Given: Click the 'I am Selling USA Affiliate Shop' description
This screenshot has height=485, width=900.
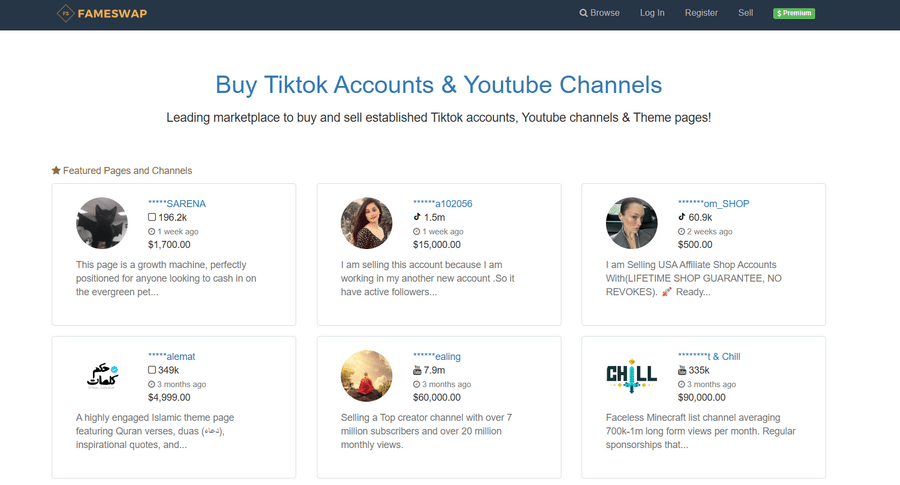Looking at the screenshot, I should [693, 278].
